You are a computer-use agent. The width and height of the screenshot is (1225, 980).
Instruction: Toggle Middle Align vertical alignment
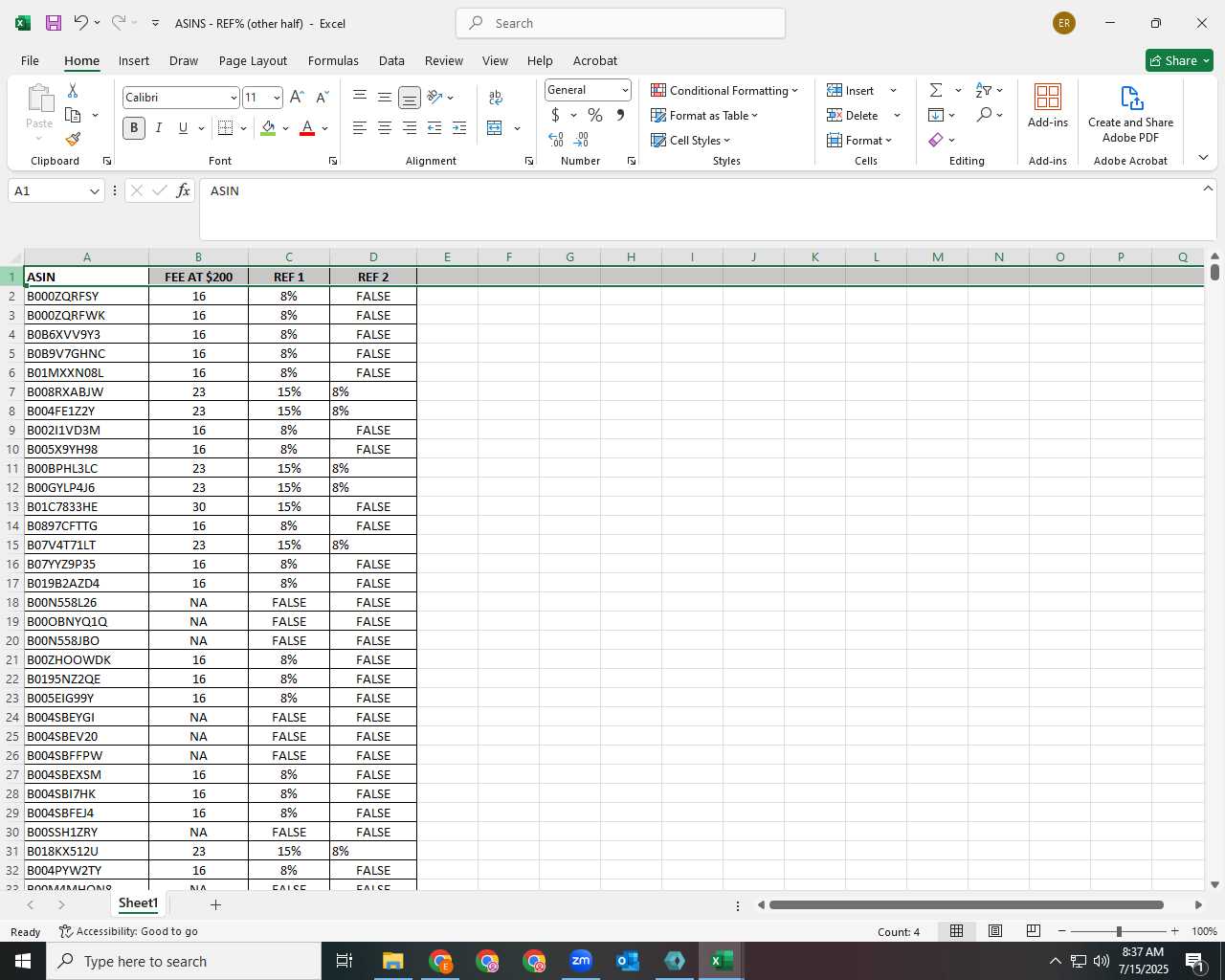click(385, 97)
